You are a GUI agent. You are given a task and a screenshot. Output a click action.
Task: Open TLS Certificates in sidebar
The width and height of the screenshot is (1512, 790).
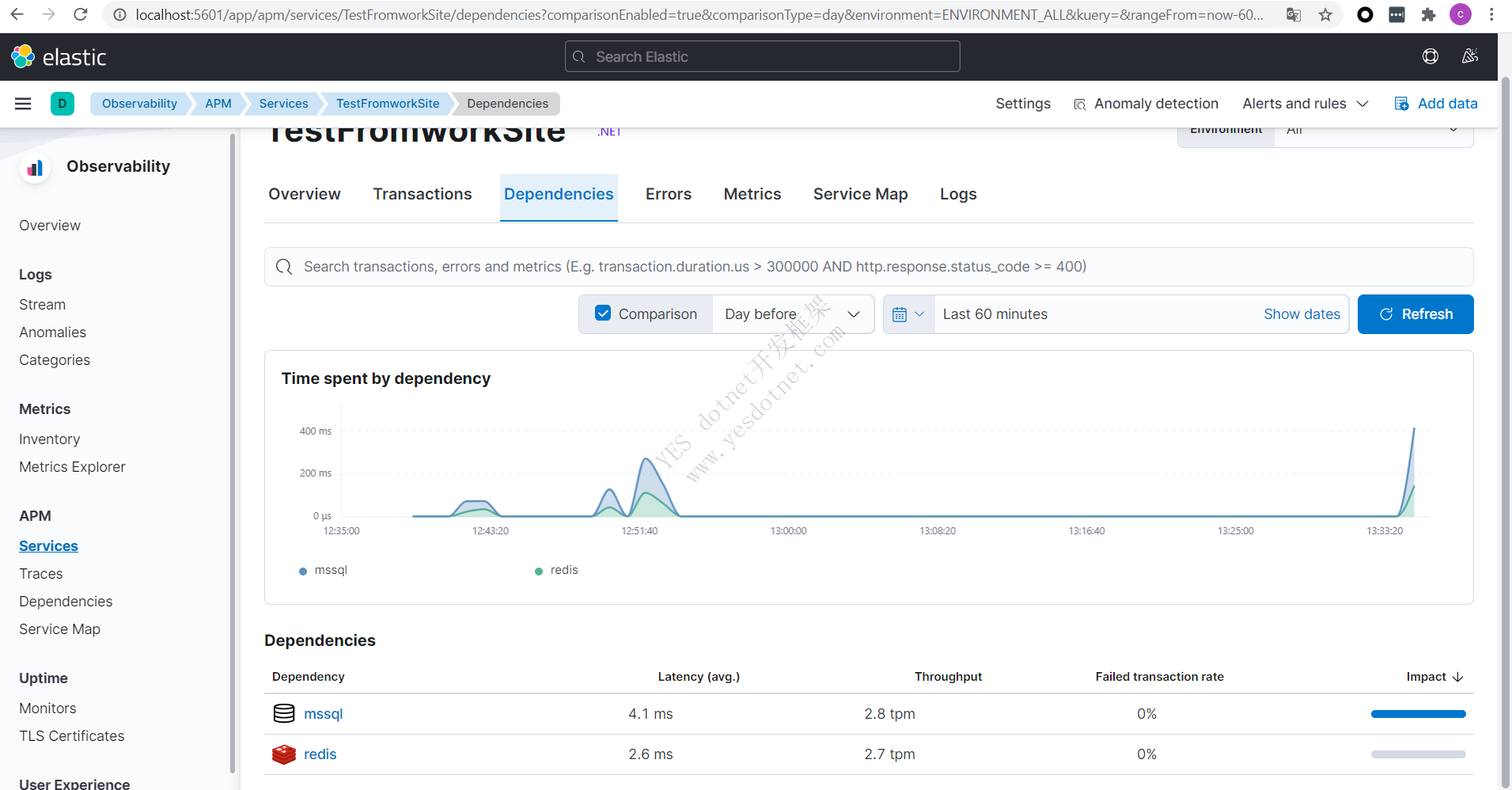[72, 736]
